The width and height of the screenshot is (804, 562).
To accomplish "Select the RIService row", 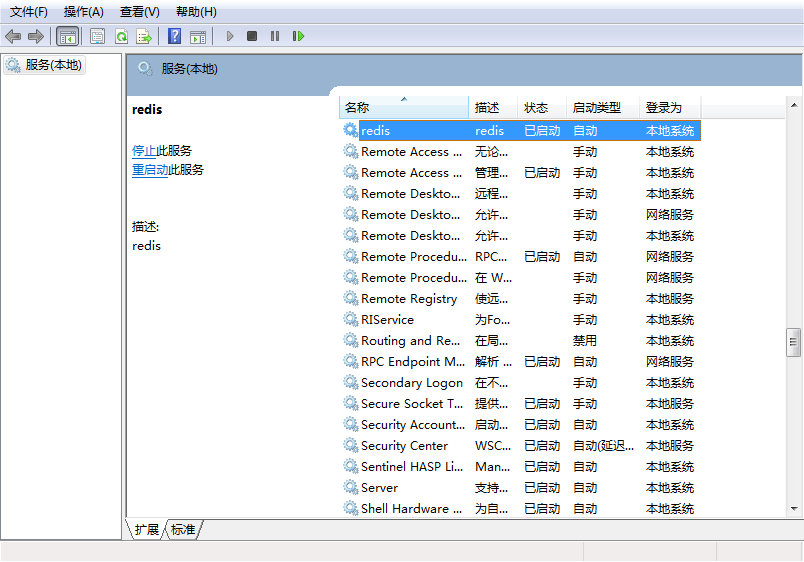I will (520, 319).
